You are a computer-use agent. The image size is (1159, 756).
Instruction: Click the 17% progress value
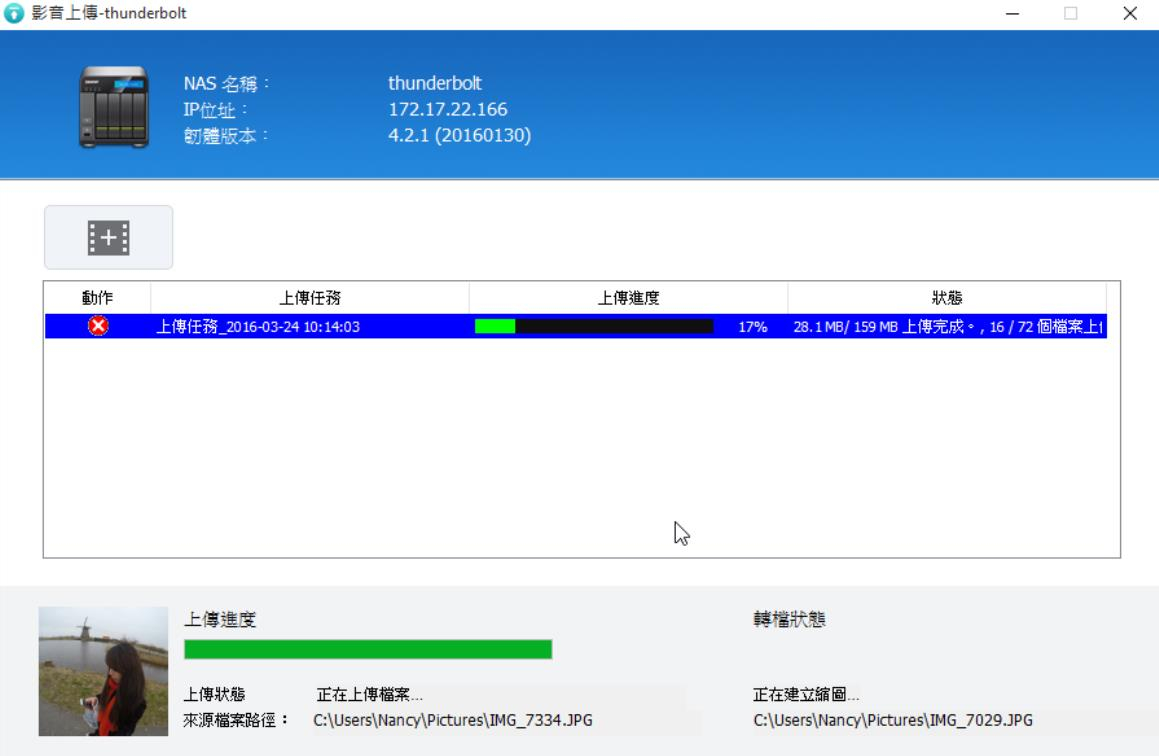pyautogui.click(x=752, y=327)
